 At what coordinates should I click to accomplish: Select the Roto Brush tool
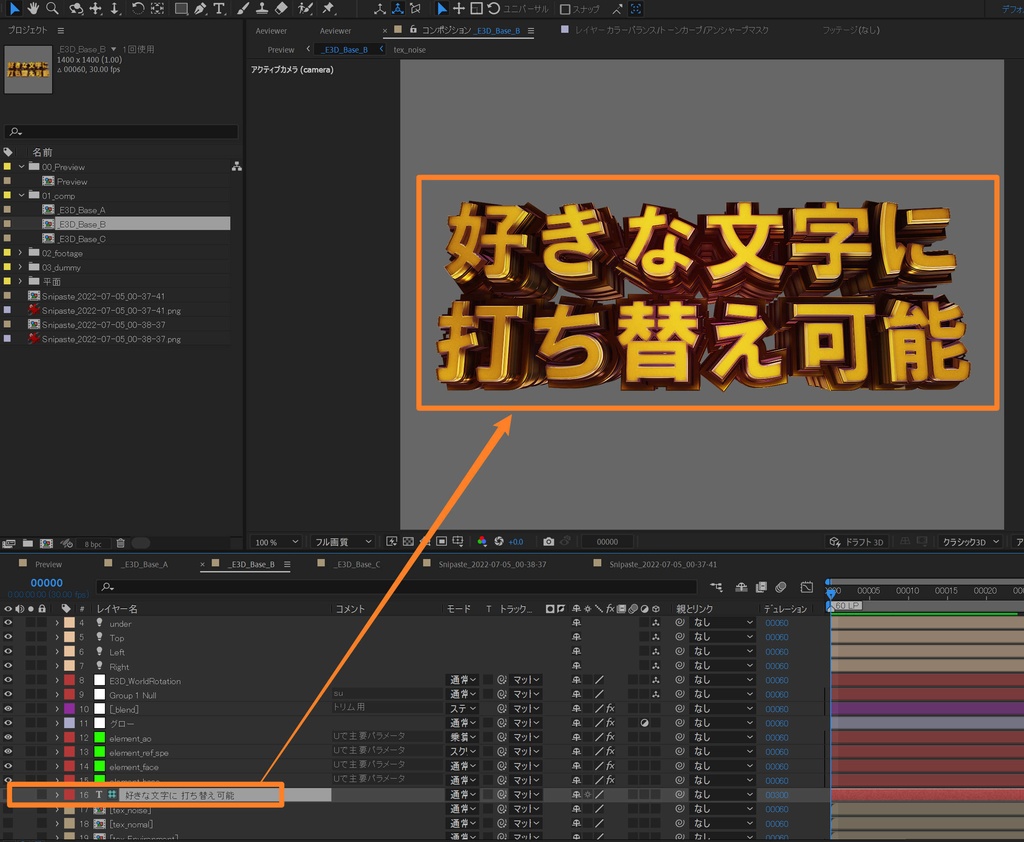click(x=304, y=8)
